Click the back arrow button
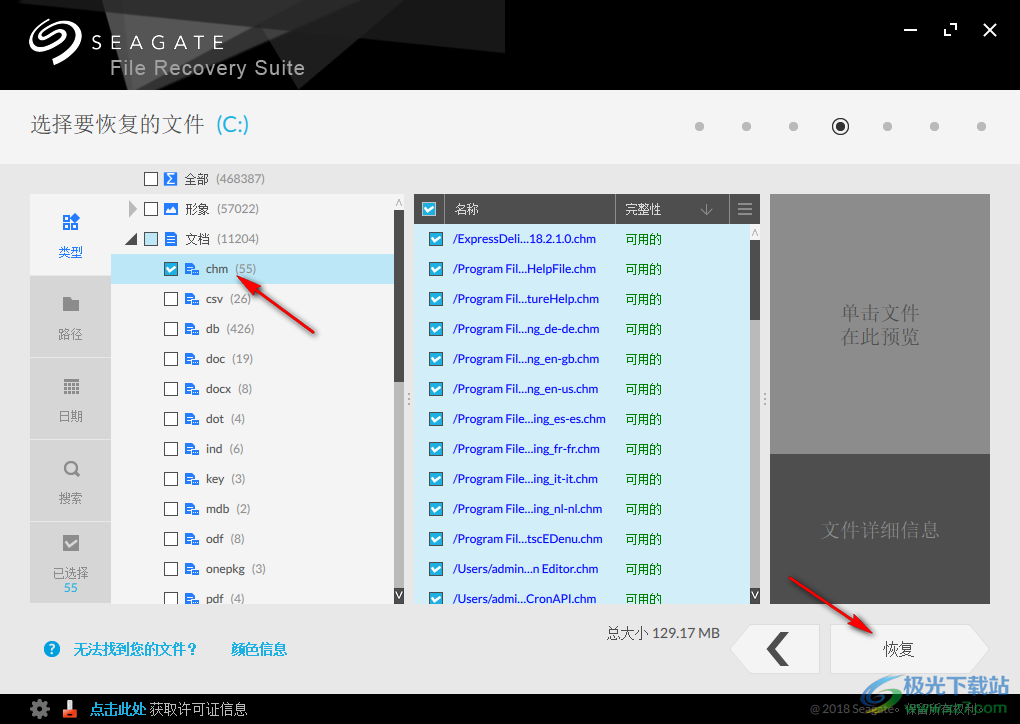 coord(775,649)
